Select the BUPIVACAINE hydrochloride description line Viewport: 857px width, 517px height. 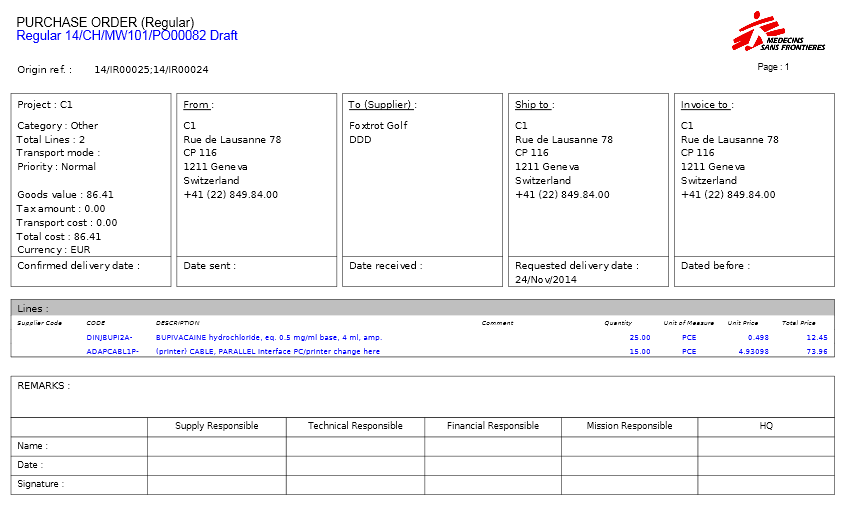coord(268,338)
